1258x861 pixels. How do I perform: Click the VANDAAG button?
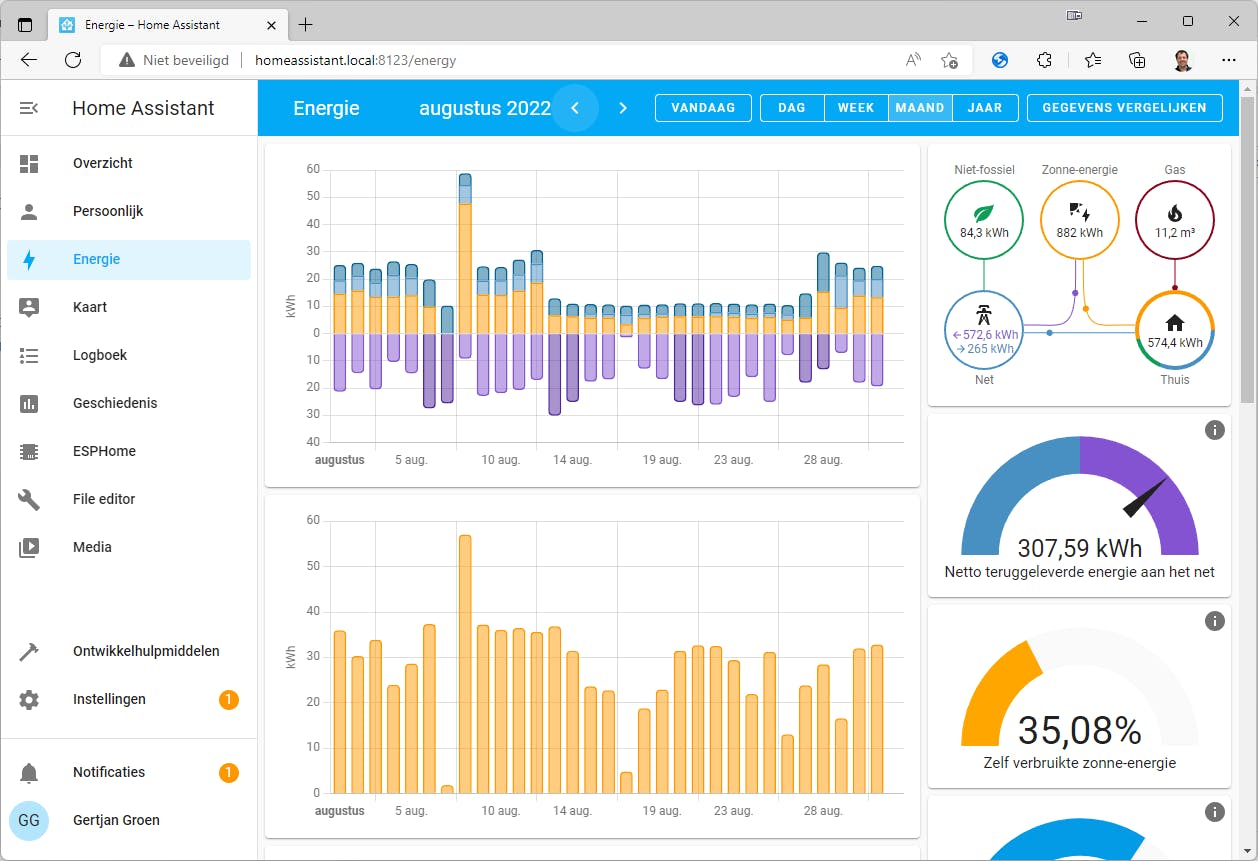click(703, 108)
